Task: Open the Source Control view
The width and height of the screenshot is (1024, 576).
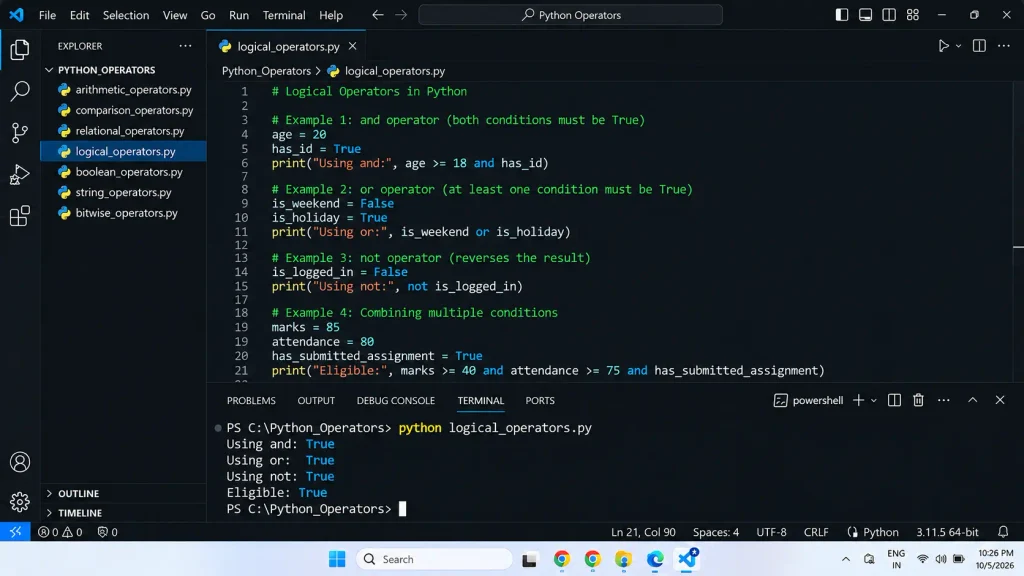Action: click(x=20, y=133)
